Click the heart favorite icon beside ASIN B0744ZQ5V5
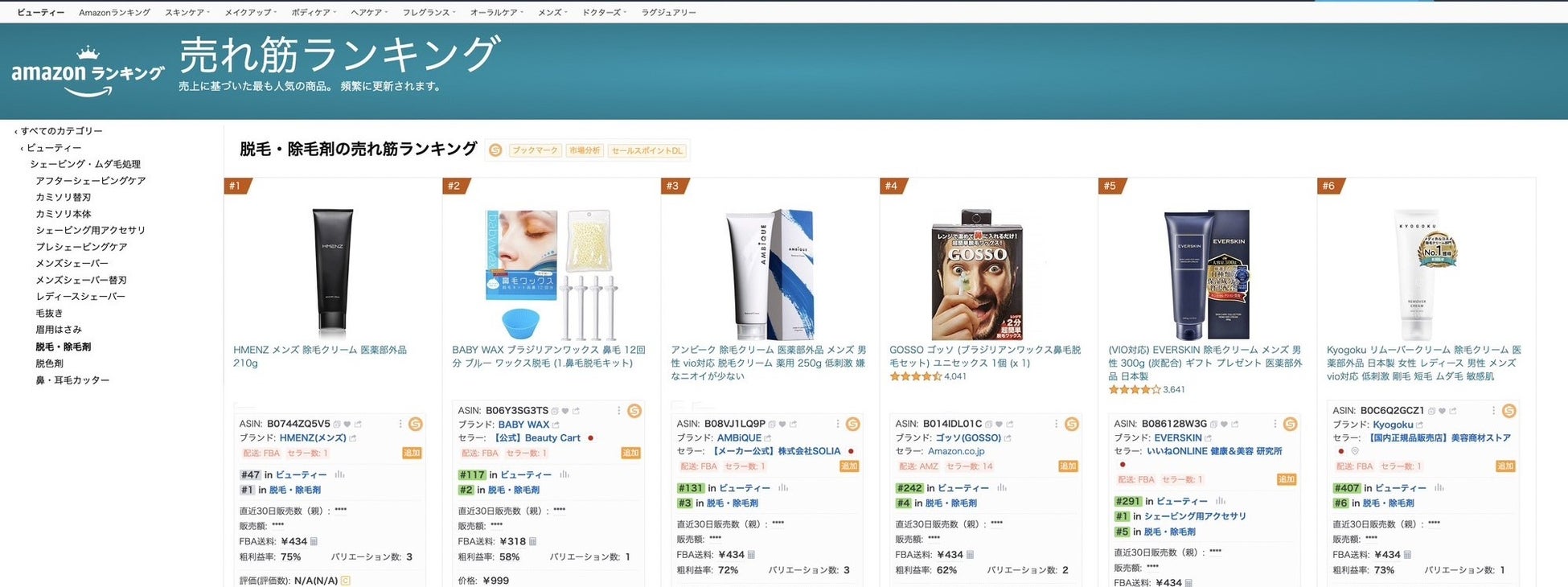Image resolution: width=1568 pixels, height=587 pixels. [347, 424]
